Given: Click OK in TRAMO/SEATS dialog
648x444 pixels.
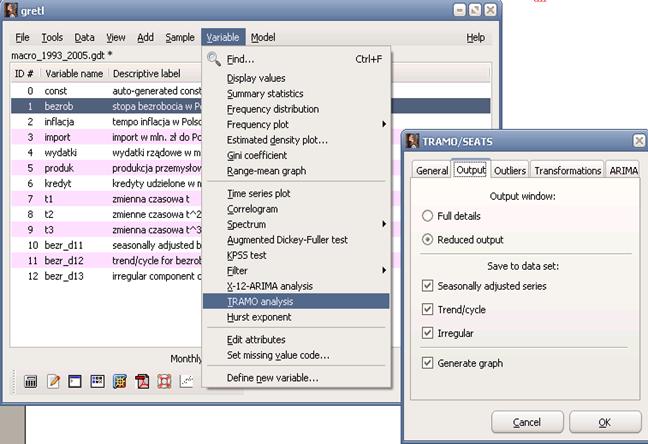Looking at the screenshot, I should pyautogui.click(x=605, y=422).
